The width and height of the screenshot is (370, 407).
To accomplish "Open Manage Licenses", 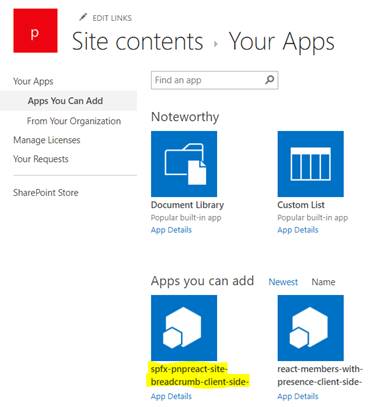I will [47, 140].
